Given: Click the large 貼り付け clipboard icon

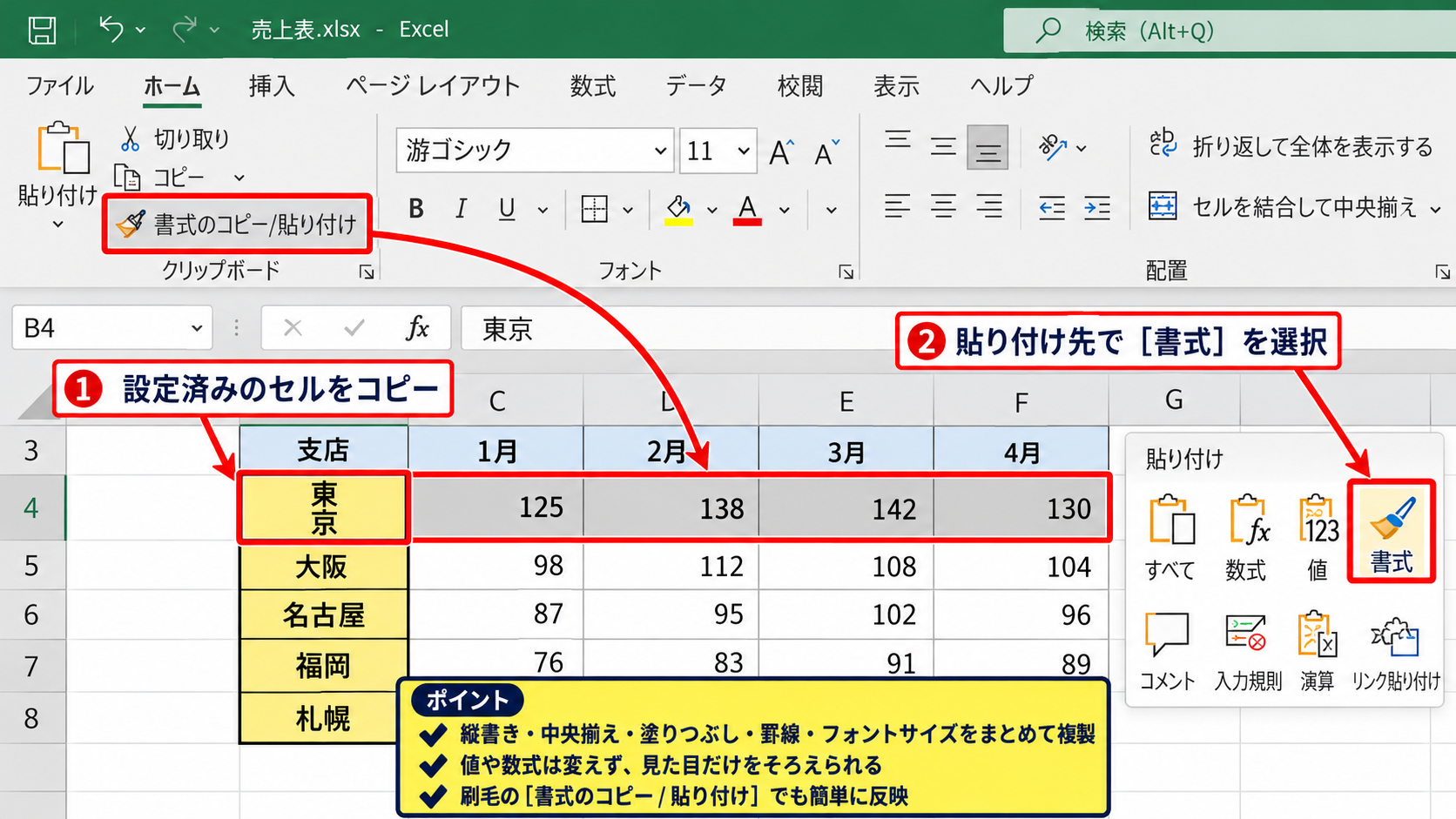Looking at the screenshot, I should (x=63, y=147).
